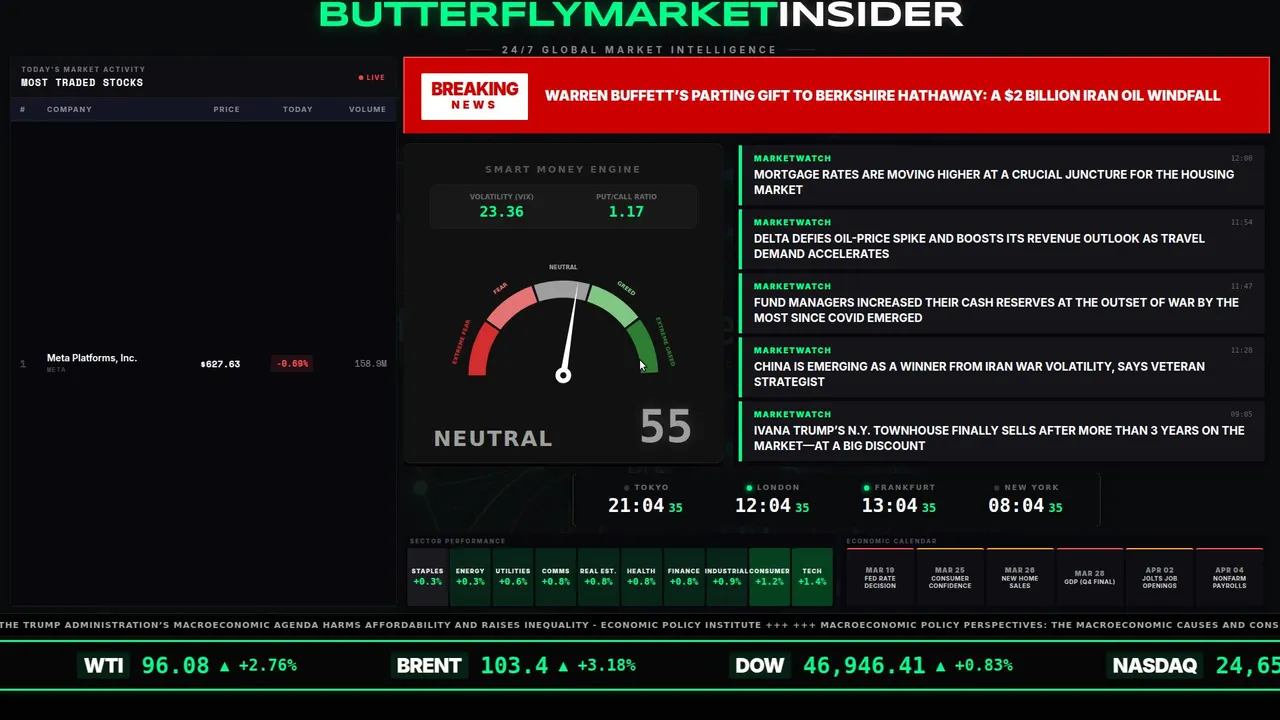Open the mortgage rates MarketWatch story
Image resolution: width=1280 pixels, height=720 pixels.
[1002, 174]
